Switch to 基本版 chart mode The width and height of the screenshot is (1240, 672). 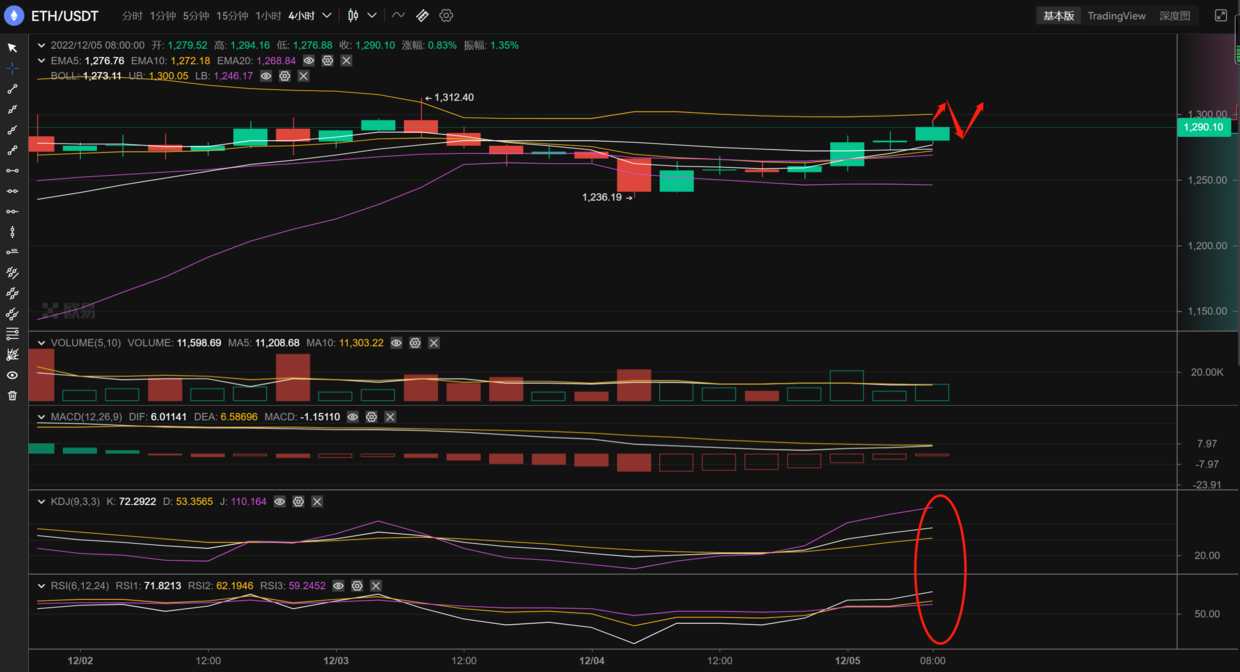(x=1058, y=16)
